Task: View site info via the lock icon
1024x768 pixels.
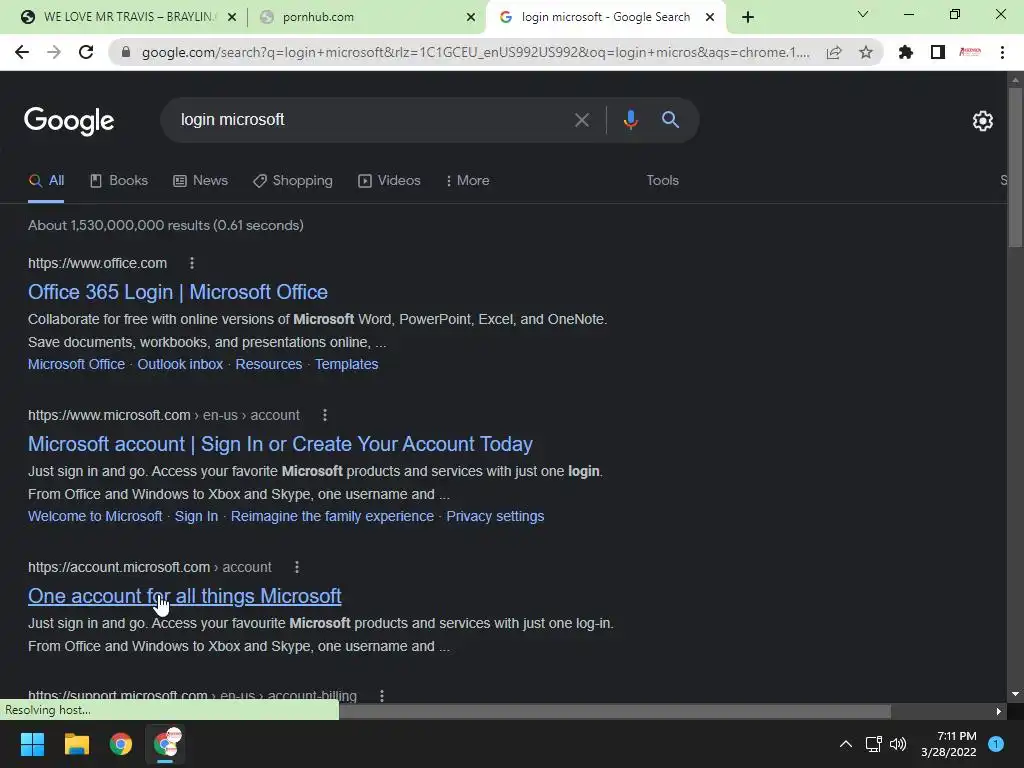Action: pyautogui.click(x=126, y=52)
